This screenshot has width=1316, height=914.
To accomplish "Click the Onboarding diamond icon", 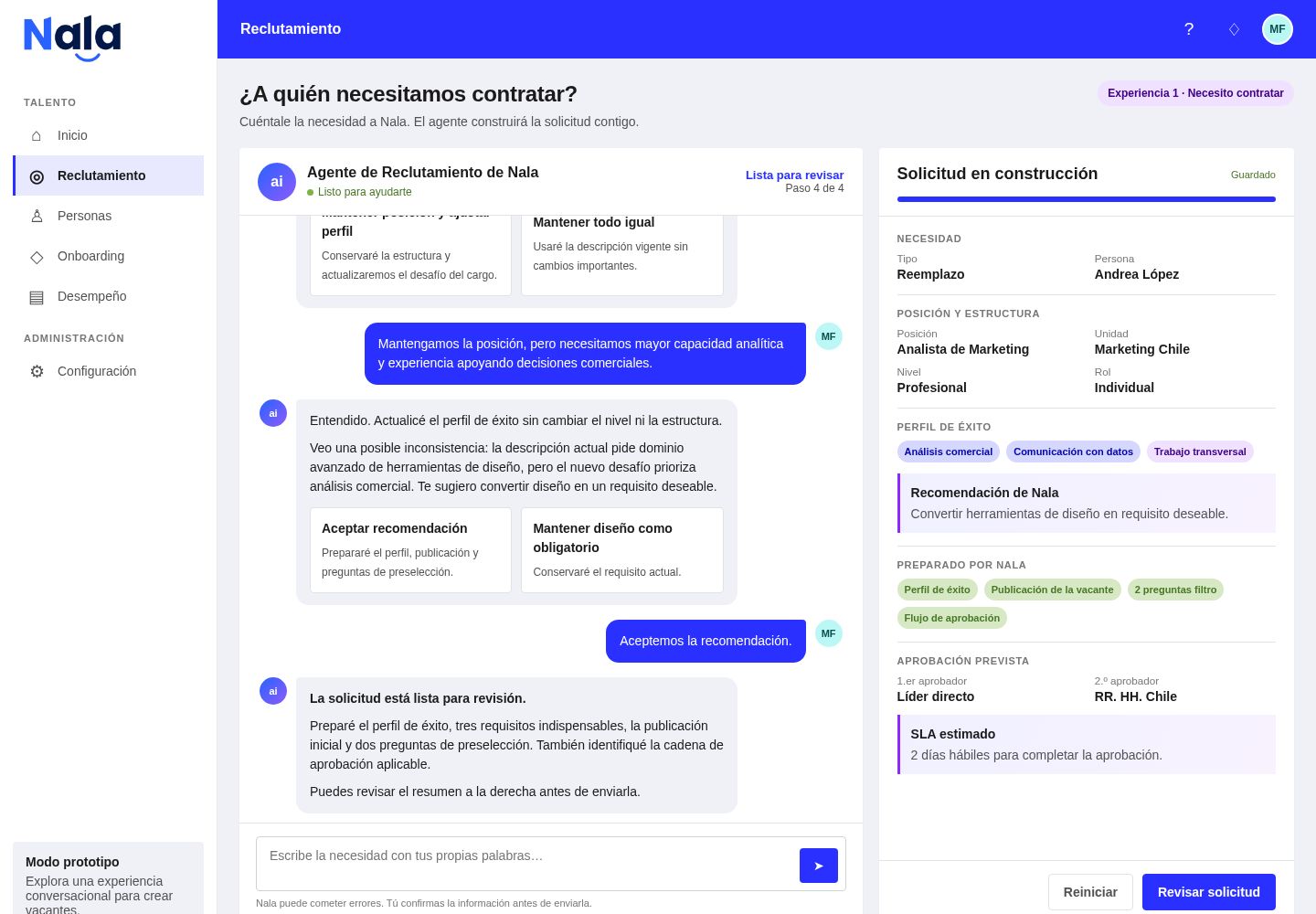I will [x=37, y=257].
